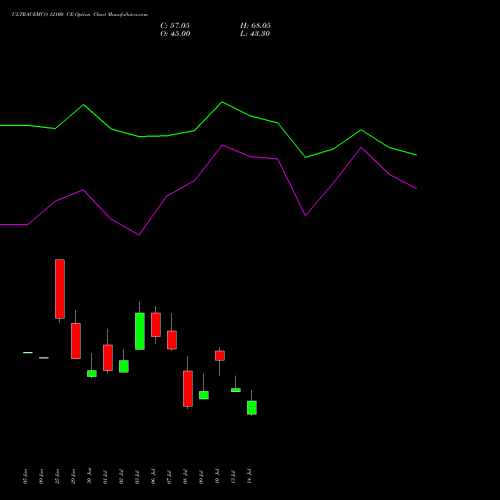This screenshot has width=500, height=500.
Task: Click the 01 Jul date axis label
Action: (105, 477)
